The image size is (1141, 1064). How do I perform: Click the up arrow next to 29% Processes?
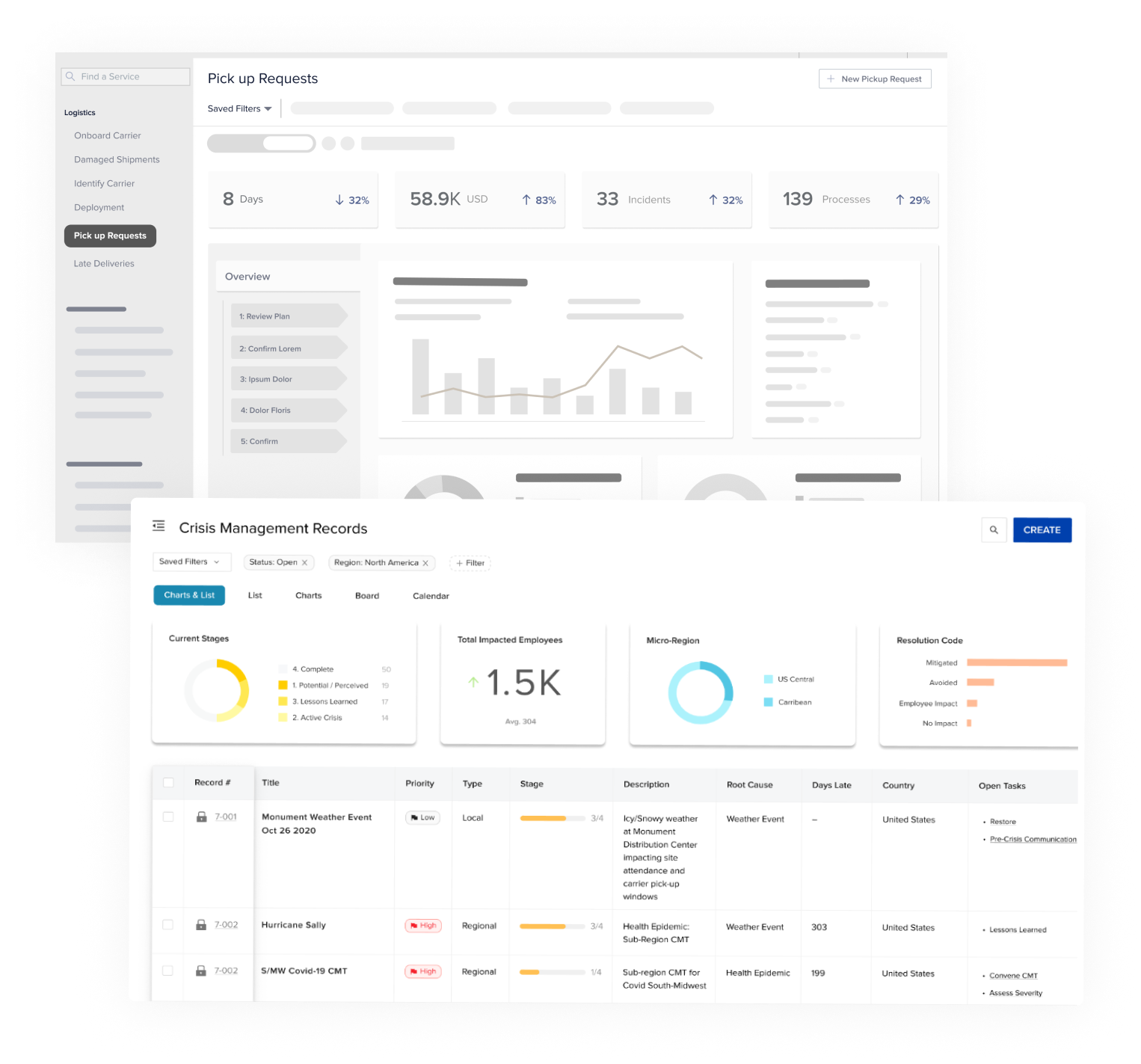900,200
